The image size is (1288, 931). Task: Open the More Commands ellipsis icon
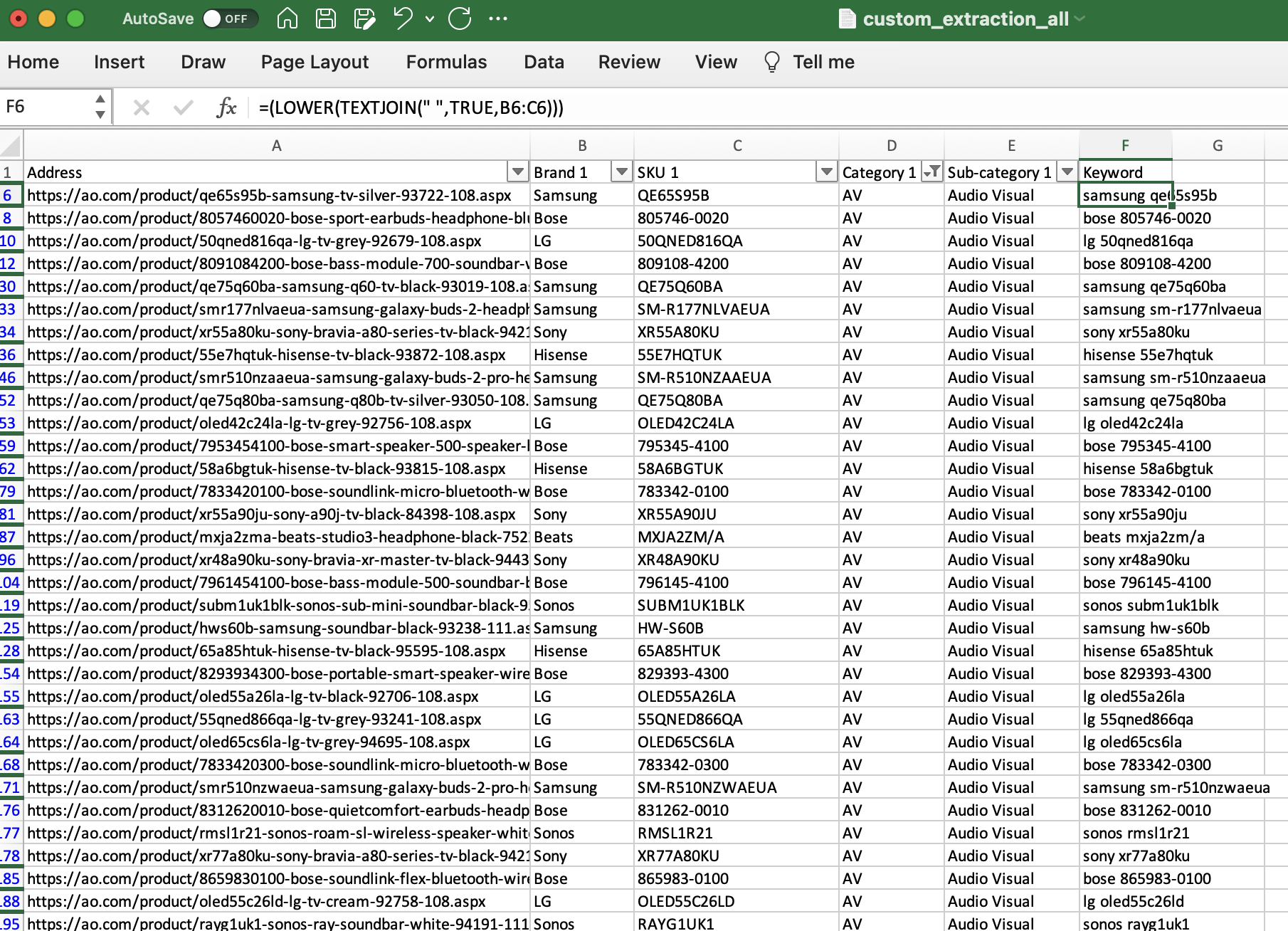pyautogui.click(x=499, y=19)
